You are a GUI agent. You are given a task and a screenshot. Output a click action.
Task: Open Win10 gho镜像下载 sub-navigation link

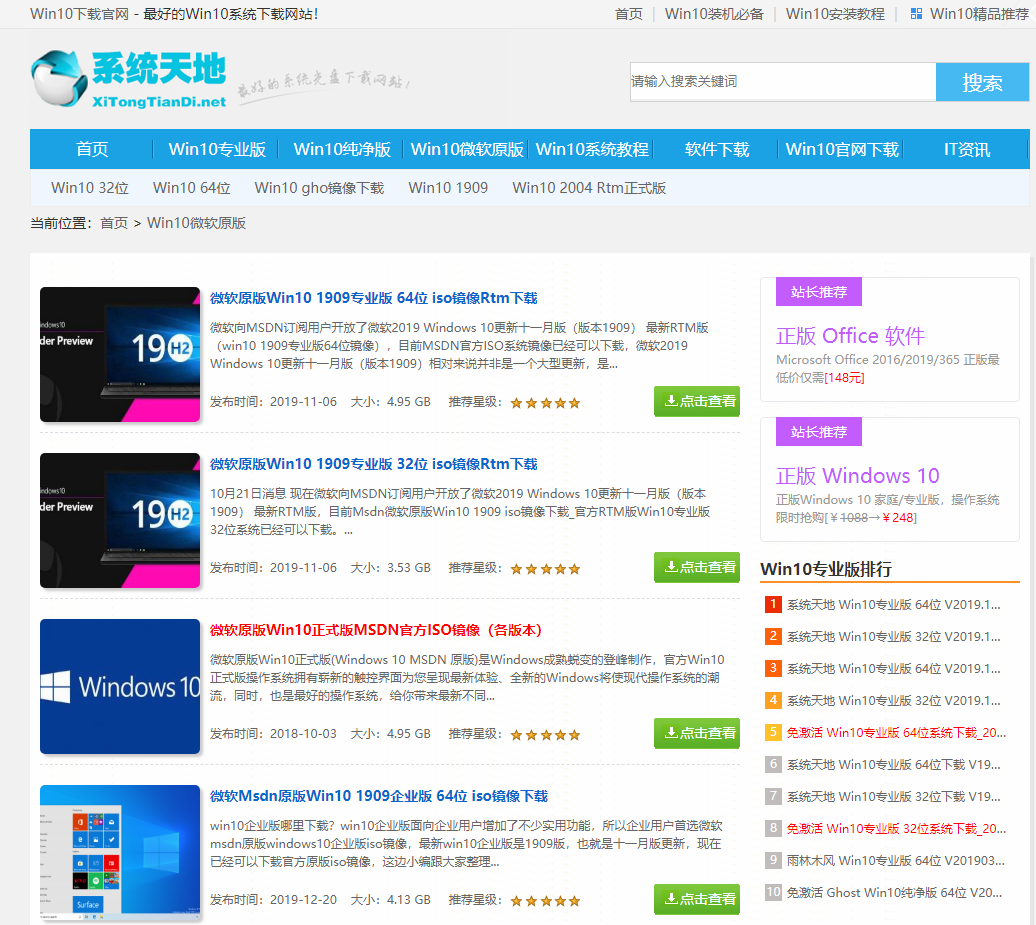pos(319,188)
